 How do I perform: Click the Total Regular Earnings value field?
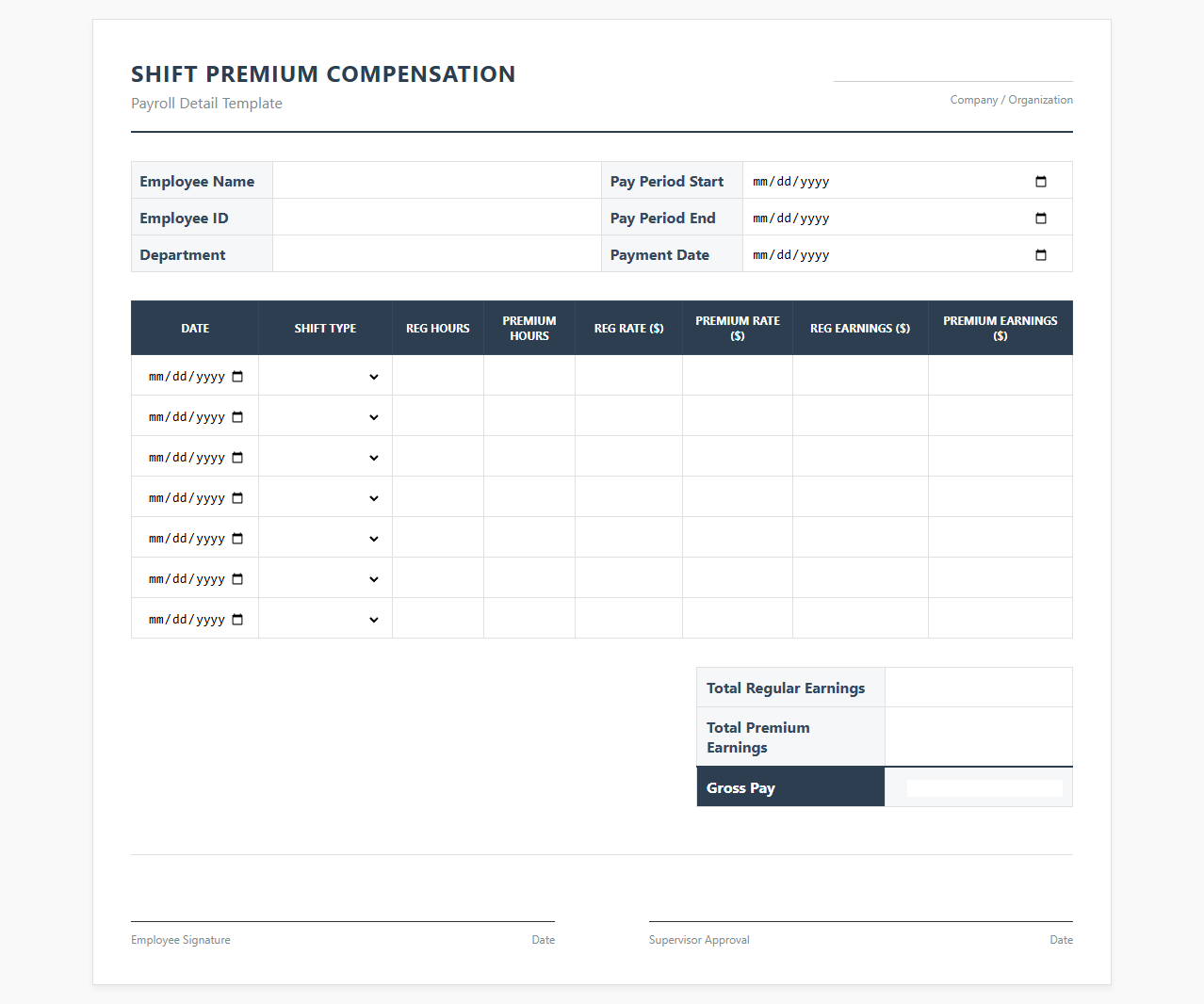point(979,688)
